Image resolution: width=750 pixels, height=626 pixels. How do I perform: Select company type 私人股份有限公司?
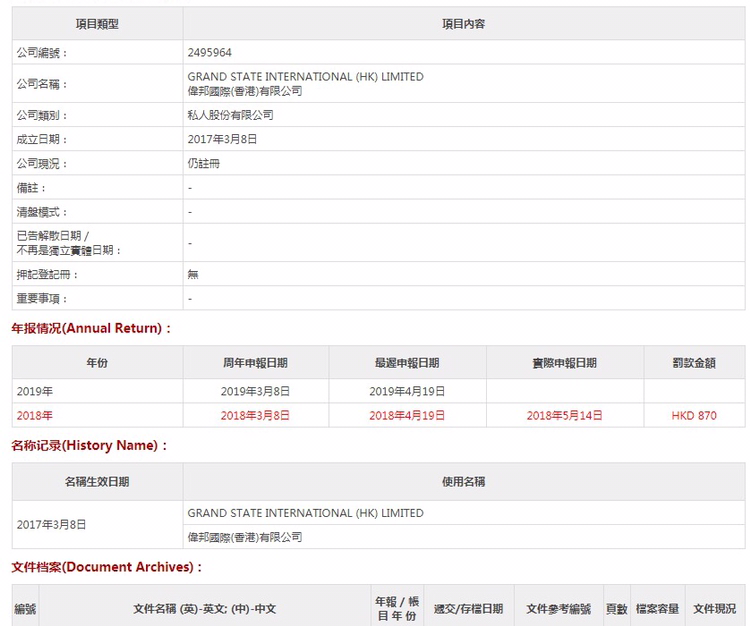[230, 115]
